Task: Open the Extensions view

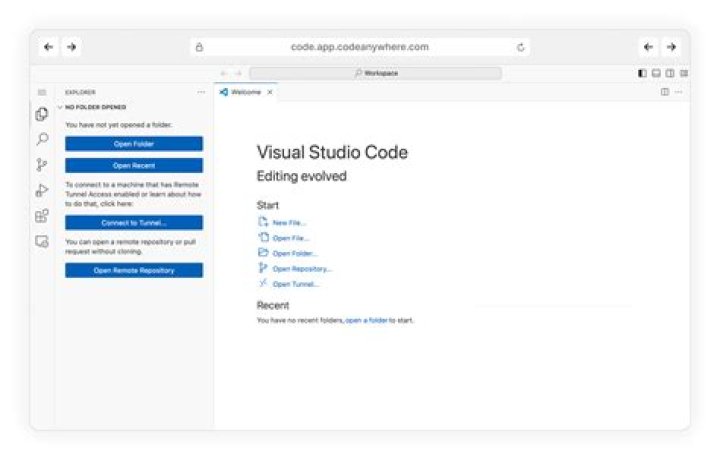Action: click(x=42, y=215)
